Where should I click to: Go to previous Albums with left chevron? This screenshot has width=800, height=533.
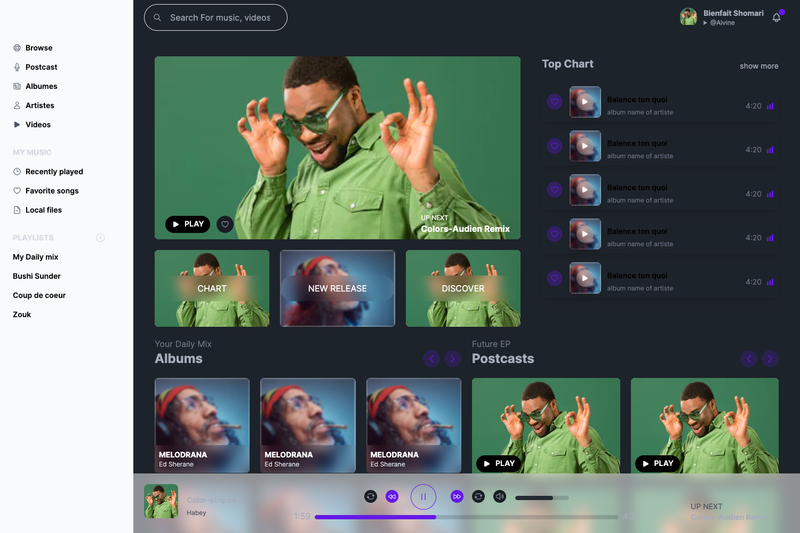click(431, 359)
